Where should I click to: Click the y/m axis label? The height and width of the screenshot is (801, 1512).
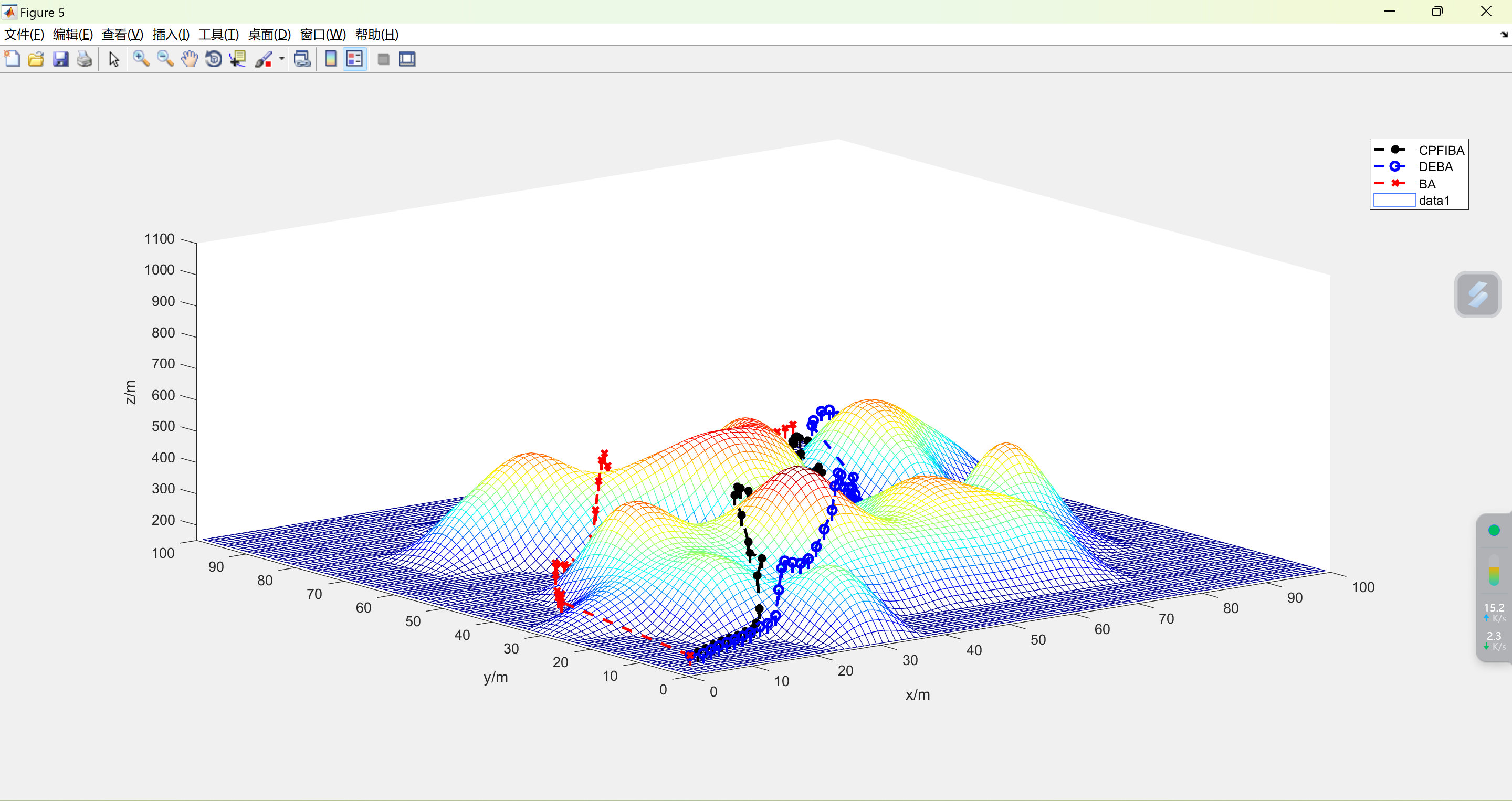click(x=496, y=677)
